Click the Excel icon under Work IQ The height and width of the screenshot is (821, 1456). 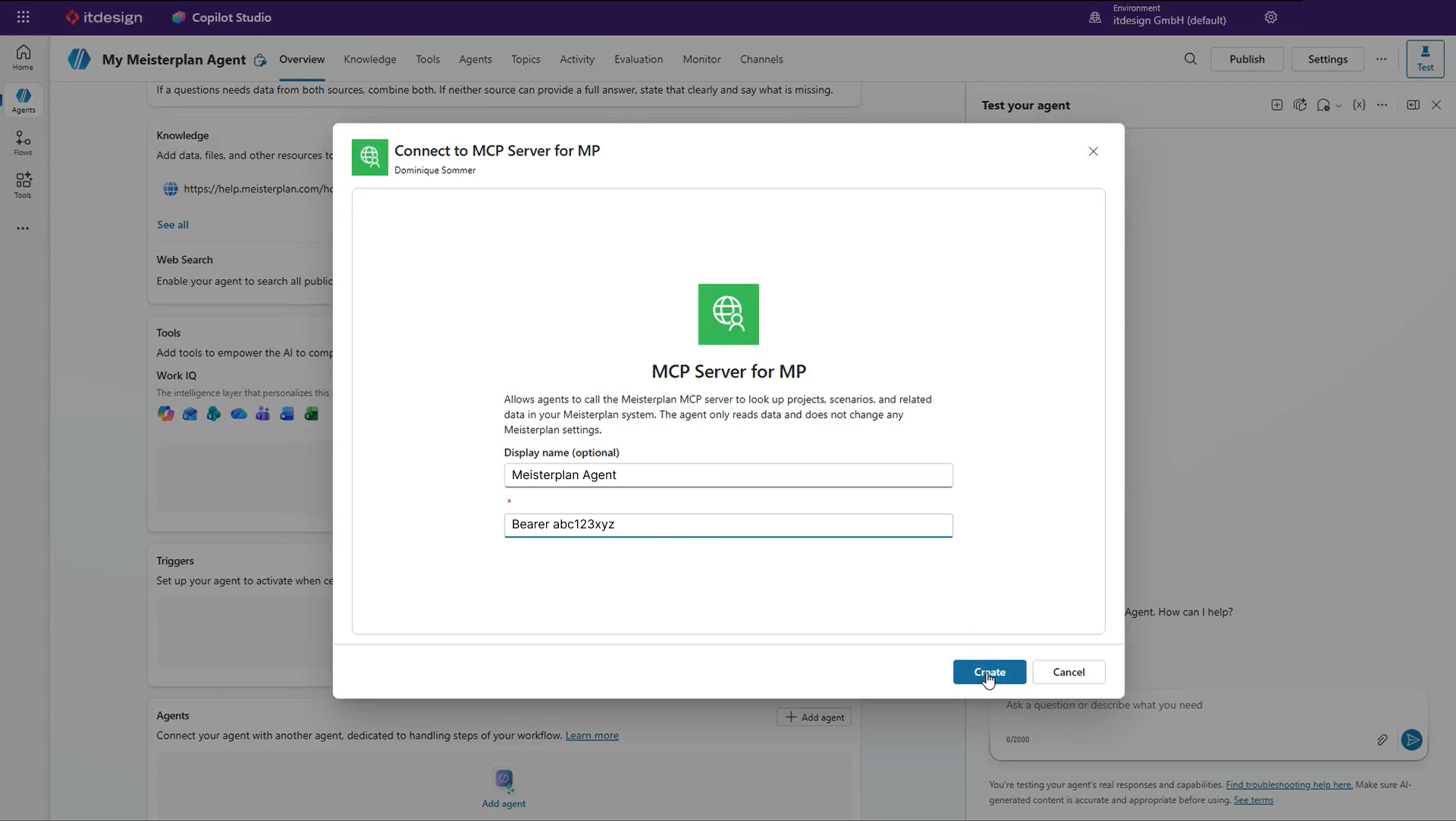click(312, 414)
